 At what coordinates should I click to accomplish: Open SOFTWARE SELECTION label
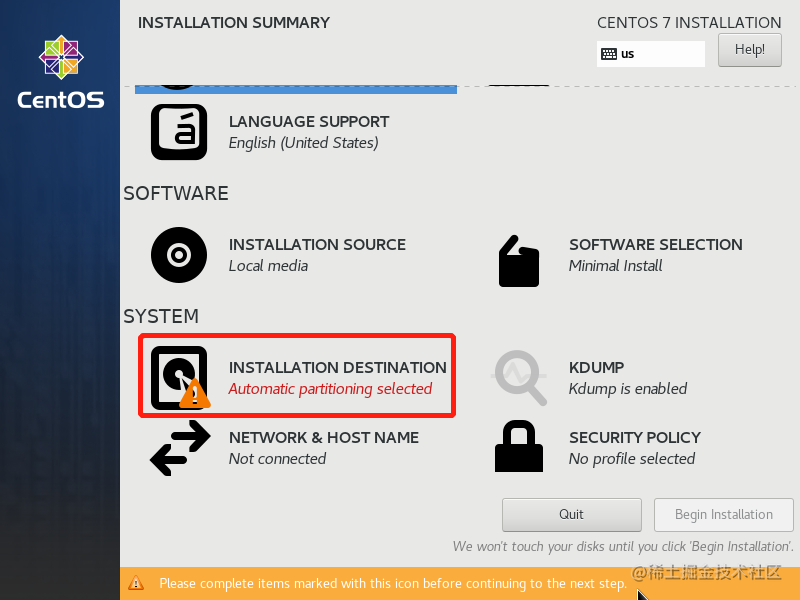(656, 245)
